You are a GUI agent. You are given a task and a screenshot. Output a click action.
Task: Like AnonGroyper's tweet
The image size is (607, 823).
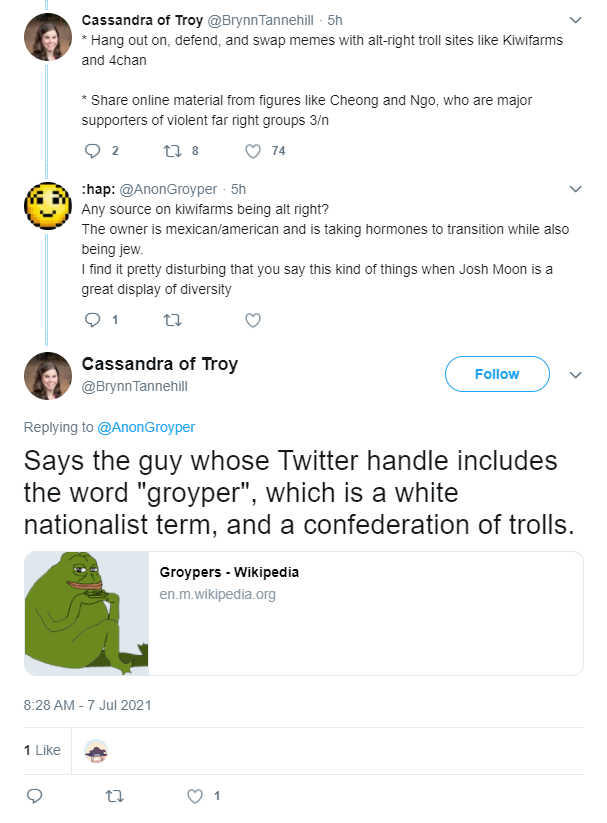253,320
